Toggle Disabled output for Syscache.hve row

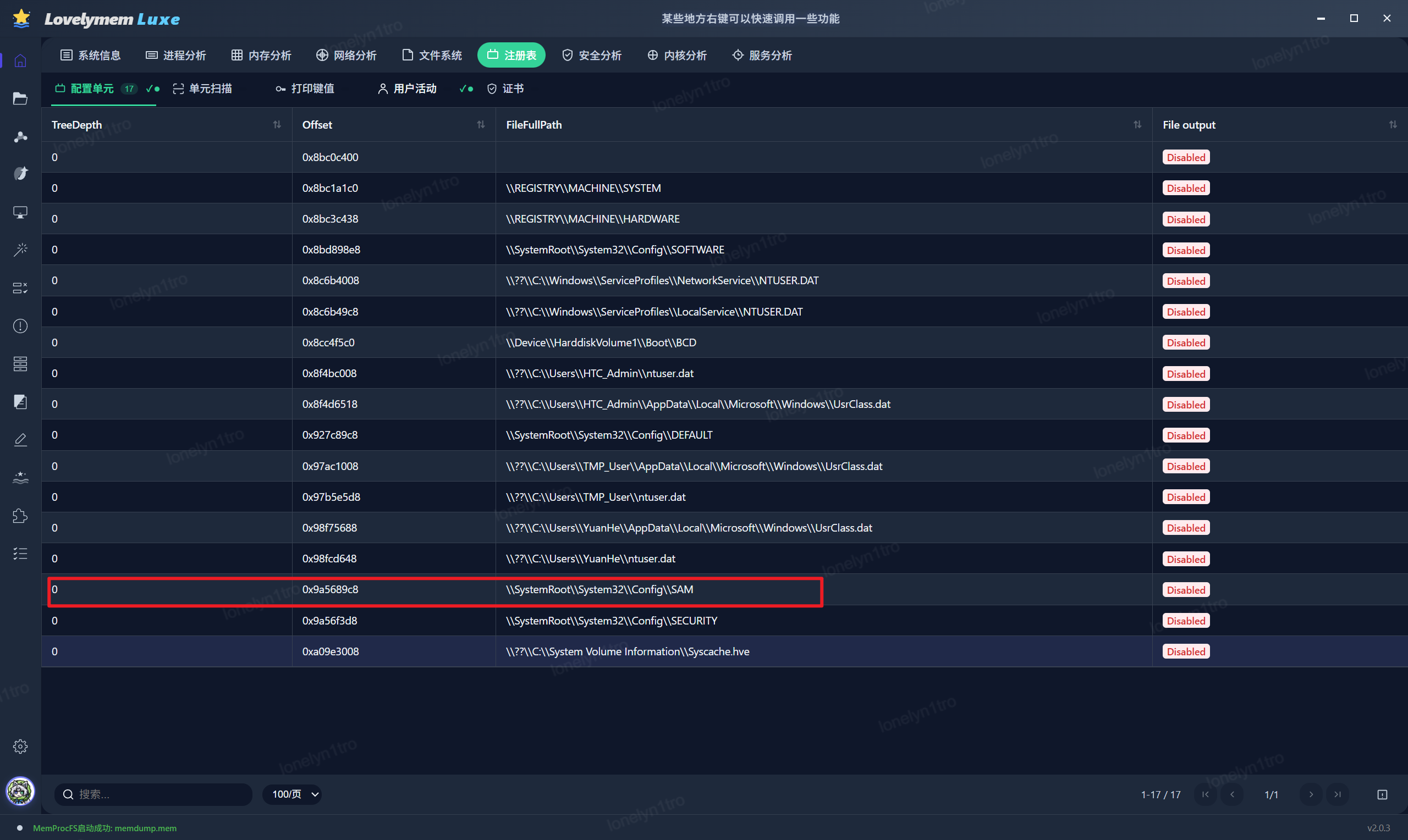(1185, 651)
